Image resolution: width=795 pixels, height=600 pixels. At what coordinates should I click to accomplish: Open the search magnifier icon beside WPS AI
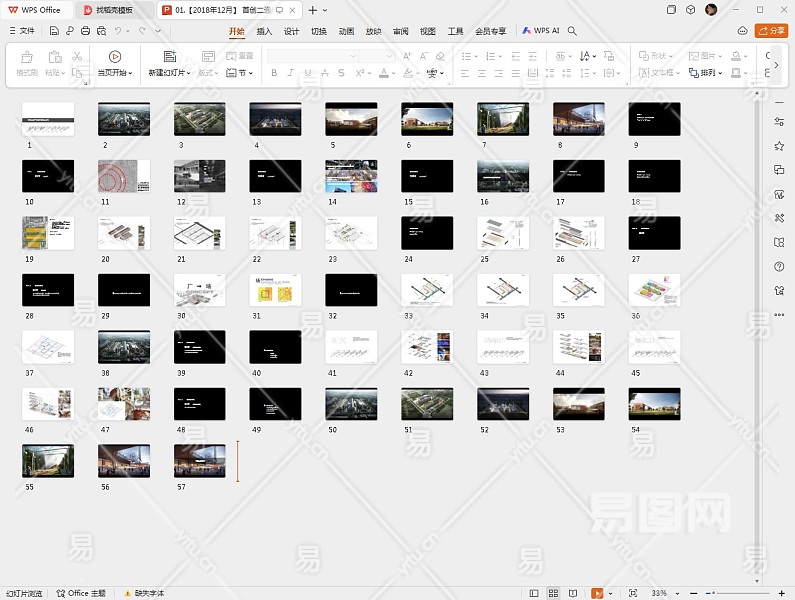572,31
